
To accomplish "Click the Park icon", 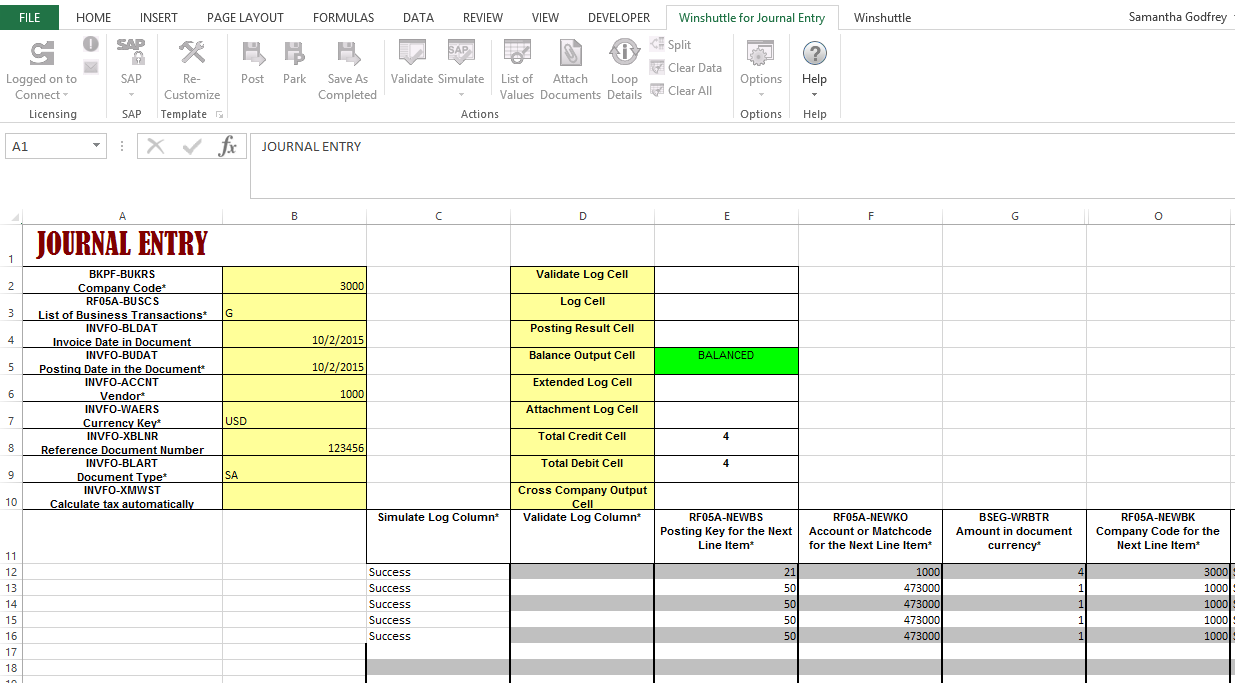I will coord(294,54).
